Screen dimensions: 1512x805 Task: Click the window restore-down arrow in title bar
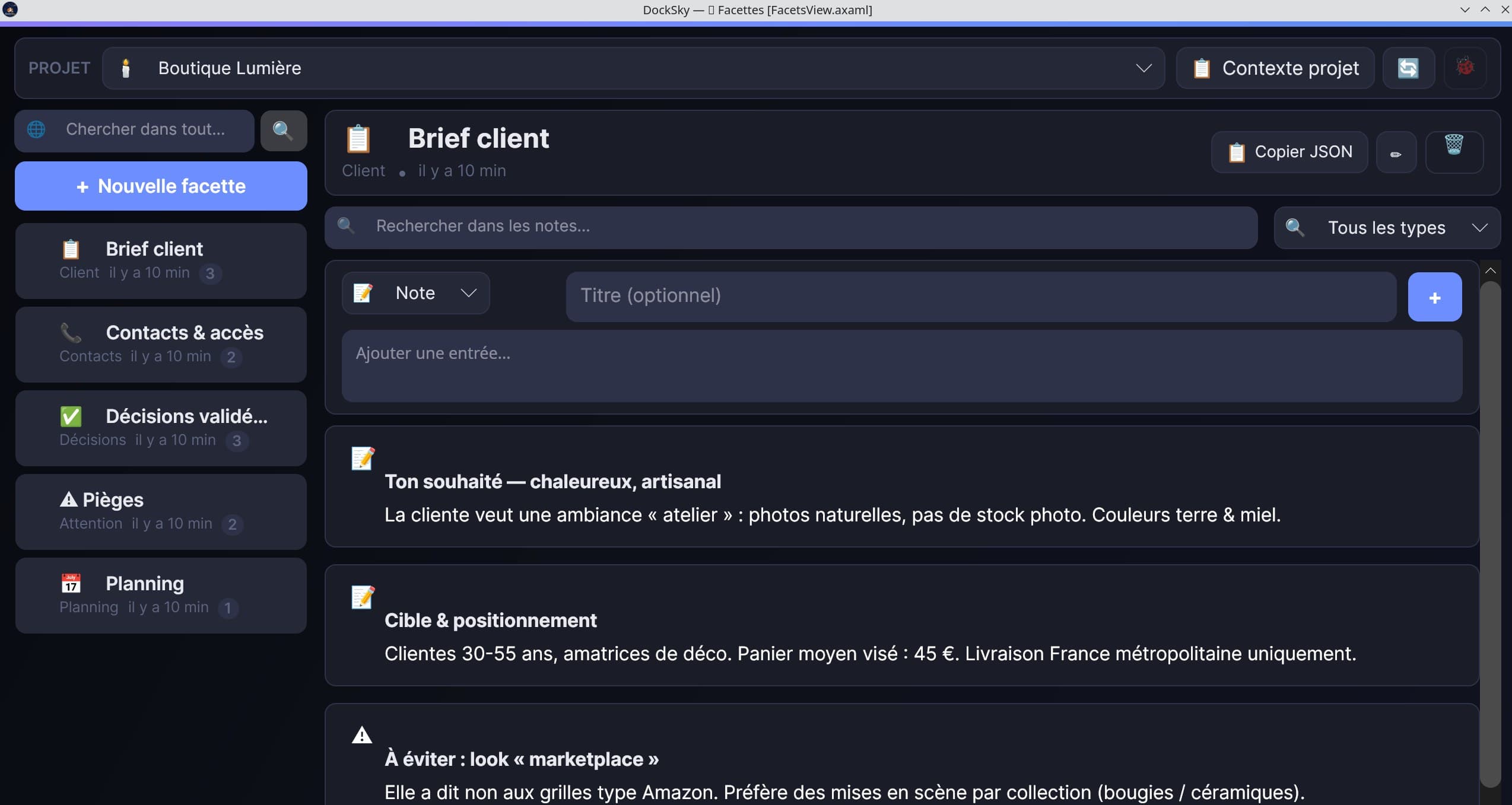tap(1465, 9)
